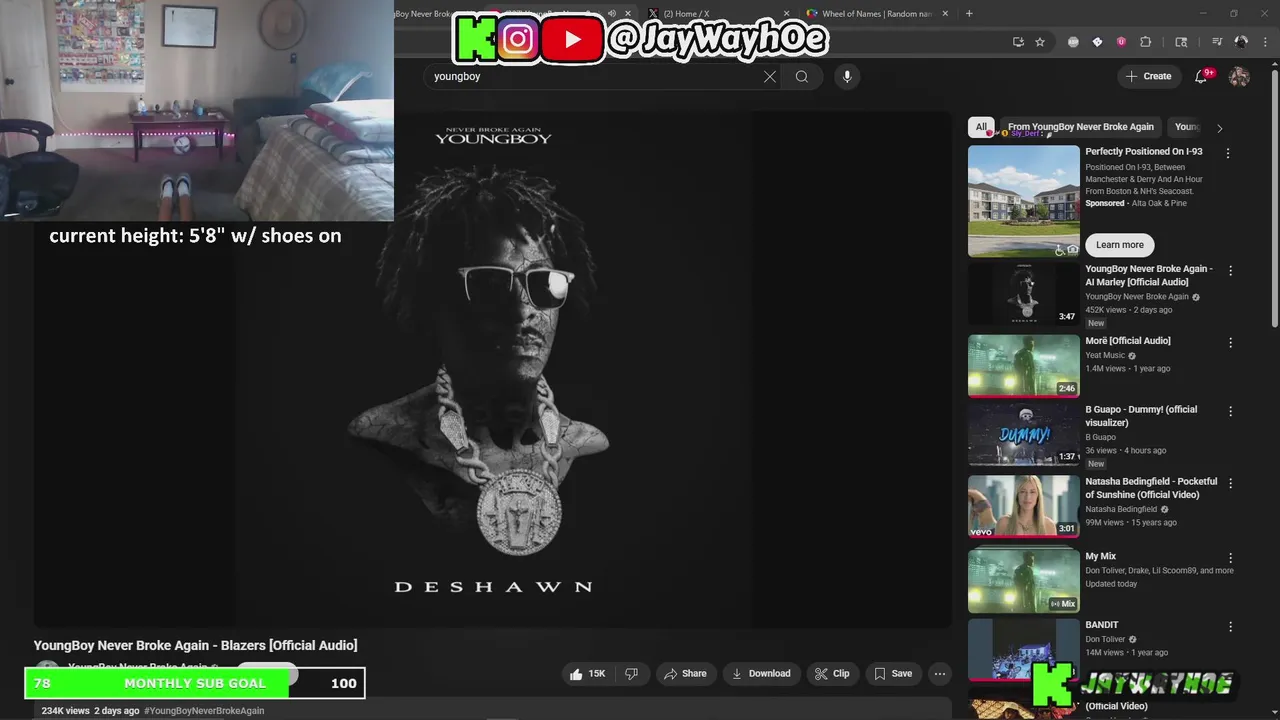Click the BANDIT video title
1280x720 pixels.
[1102, 625]
